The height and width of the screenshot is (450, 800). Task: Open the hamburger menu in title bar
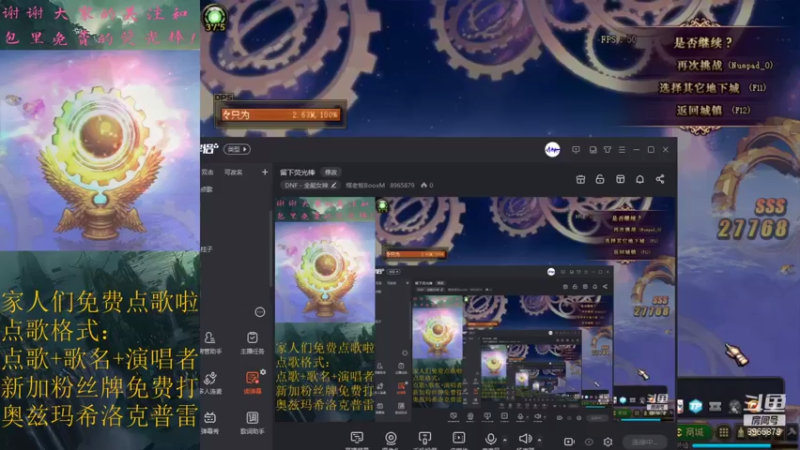[x=622, y=149]
